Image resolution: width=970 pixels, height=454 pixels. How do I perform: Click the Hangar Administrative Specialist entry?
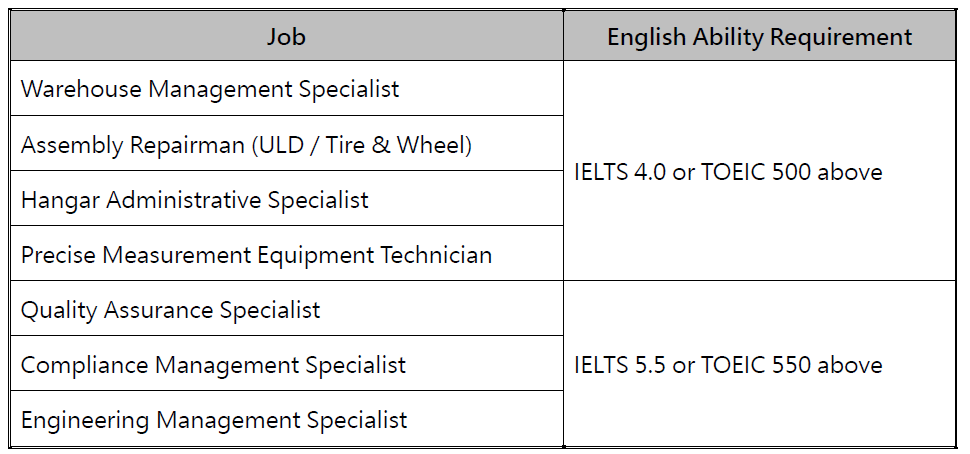coord(195,200)
